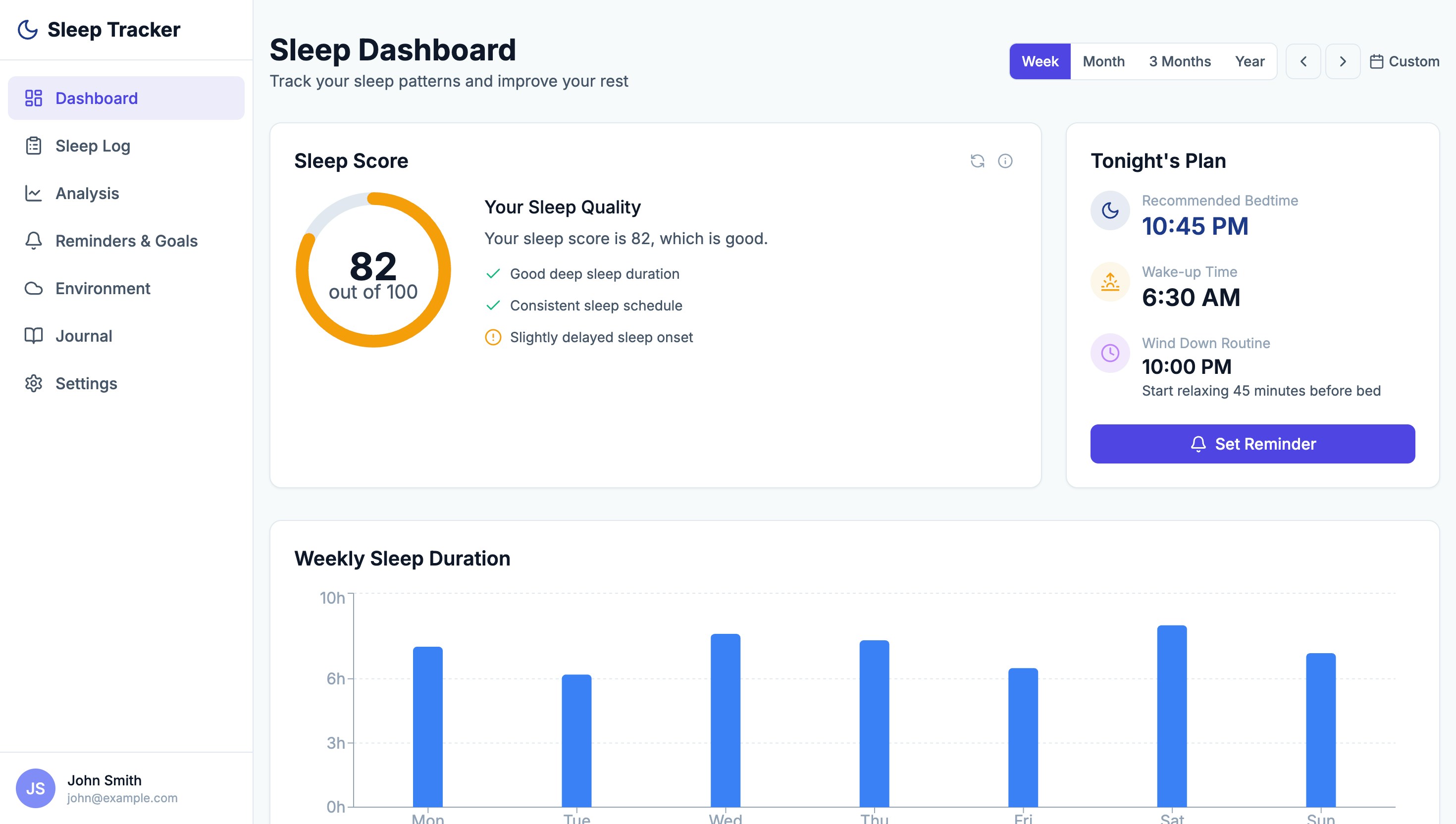Click the Environment cloud icon
This screenshot has height=824, width=1456.
coord(33,289)
